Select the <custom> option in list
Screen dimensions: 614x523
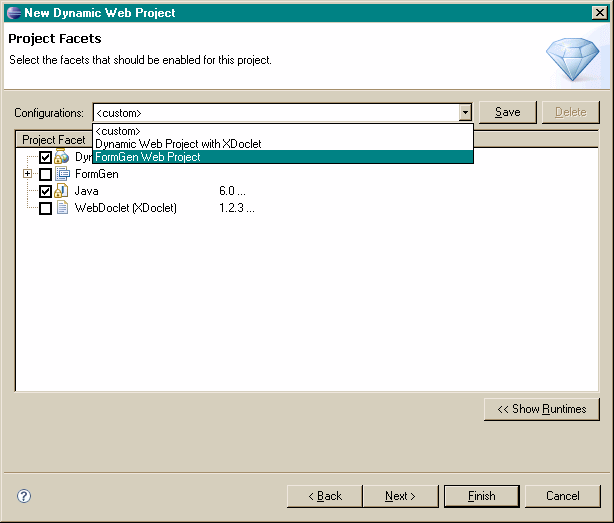pyautogui.click(x=118, y=131)
